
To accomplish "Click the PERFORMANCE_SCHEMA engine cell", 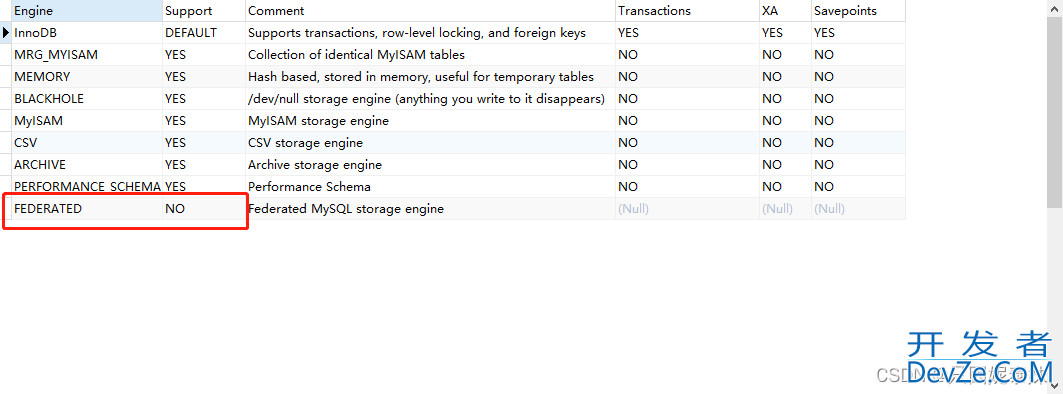I will click(x=87, y=186).
